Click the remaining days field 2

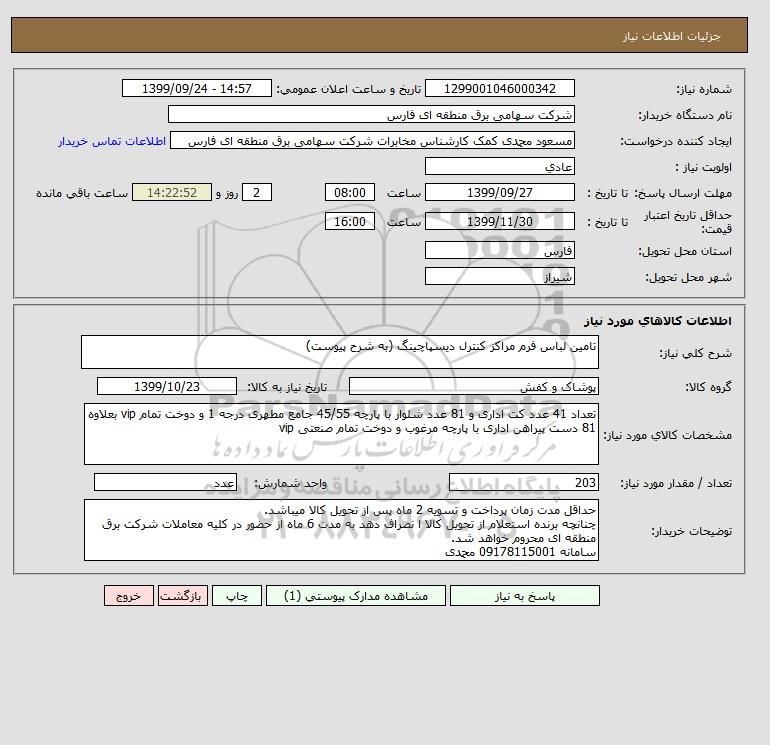coord(256,193)
